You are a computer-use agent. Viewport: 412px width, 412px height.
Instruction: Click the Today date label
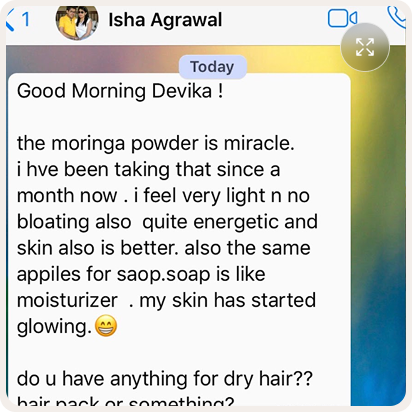212,67
